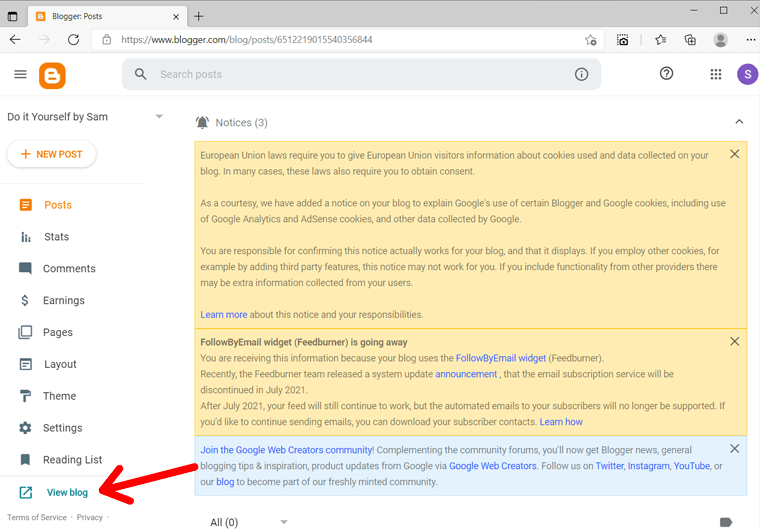Image resolution: width=760 pixels, height=529 pixels.
Task: Dismiss the EU cookies notice
Action: click(735, 154)
